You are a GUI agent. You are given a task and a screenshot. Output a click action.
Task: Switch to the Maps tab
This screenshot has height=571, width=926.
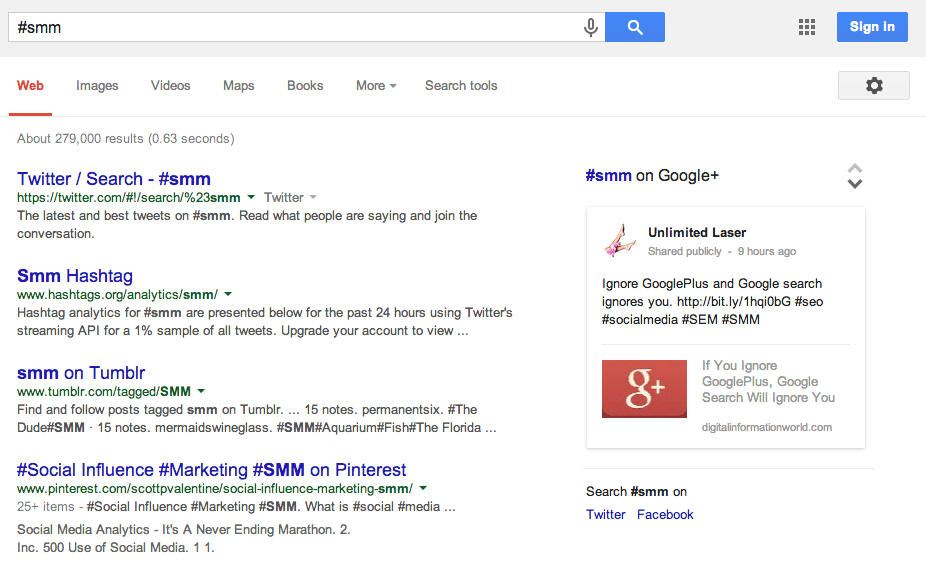[x=239, y=86]
